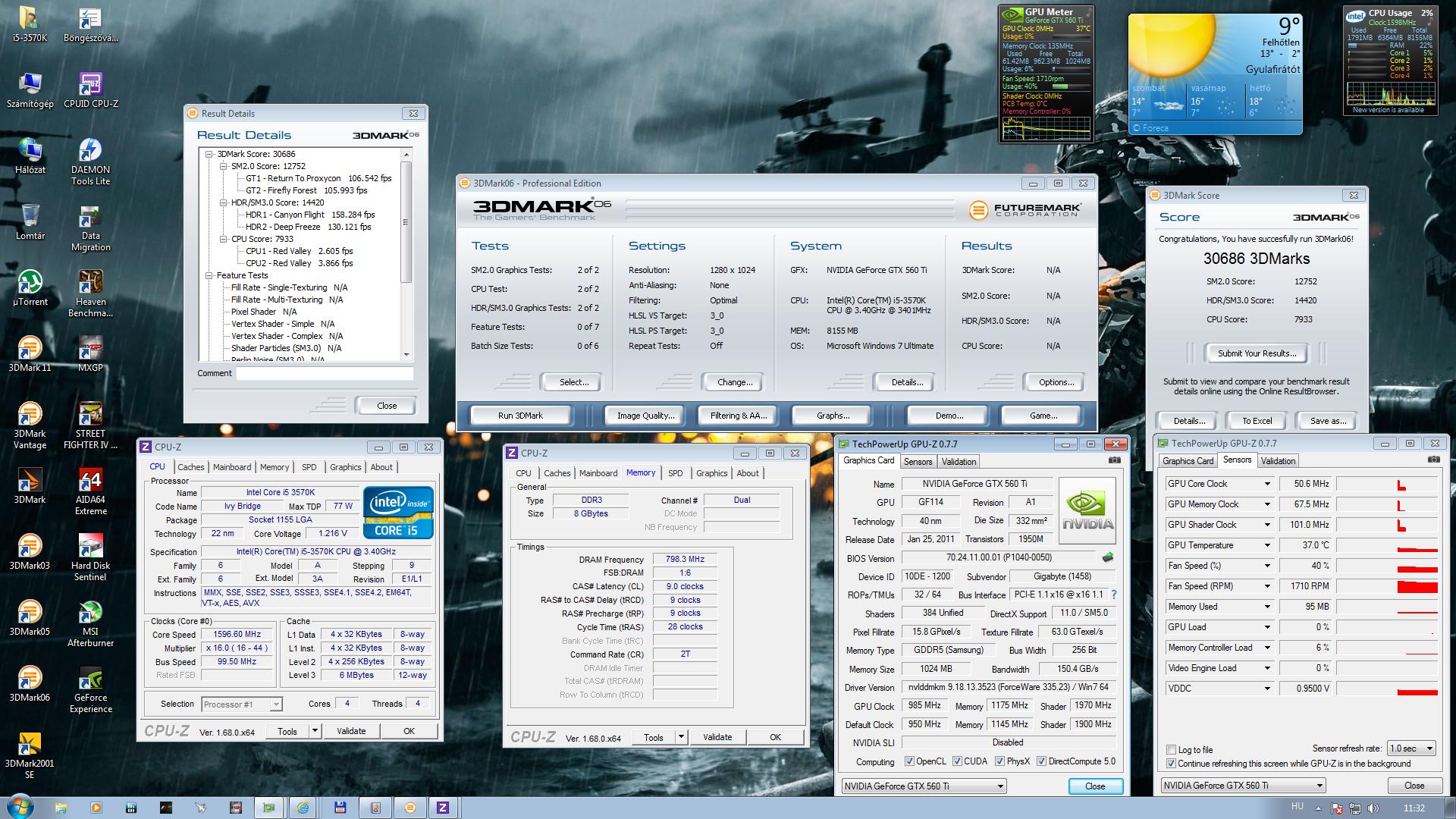Open the SPD tab in CPU-Z Memory window
1456x819 pixels.
[676, 473]
